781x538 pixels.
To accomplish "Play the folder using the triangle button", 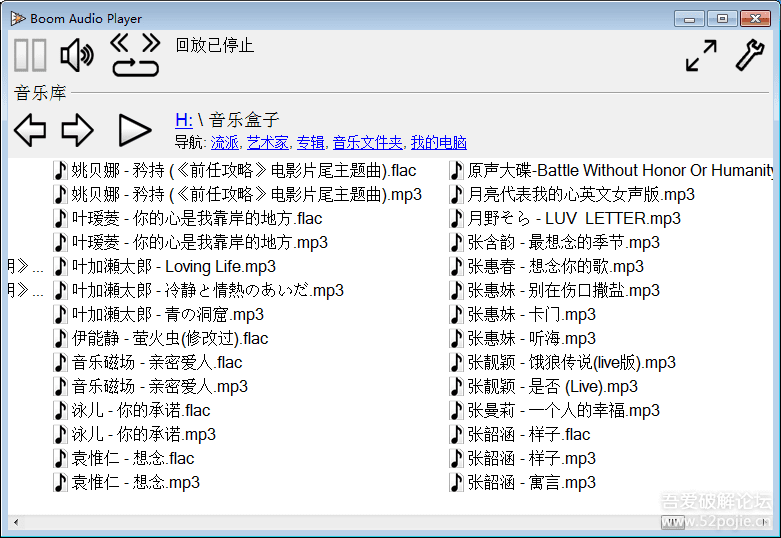I will [x=134, y=131].
